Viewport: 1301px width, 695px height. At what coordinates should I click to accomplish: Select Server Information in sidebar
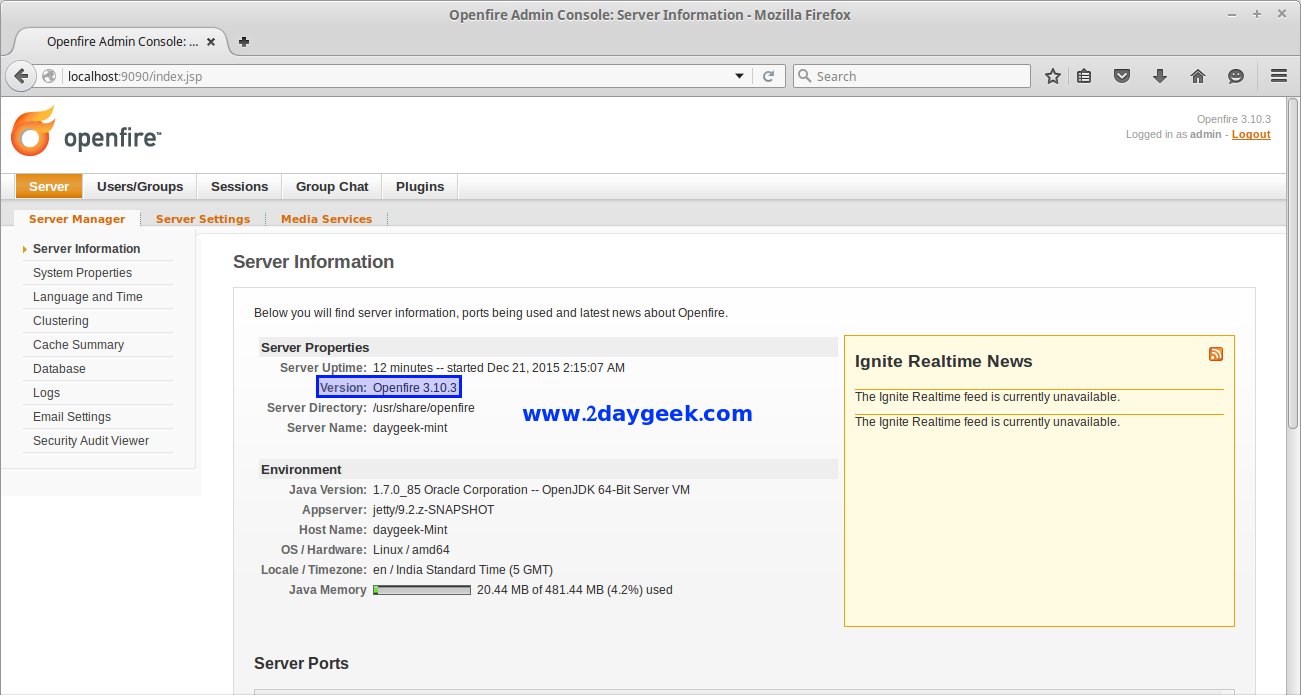coord(87,249)
